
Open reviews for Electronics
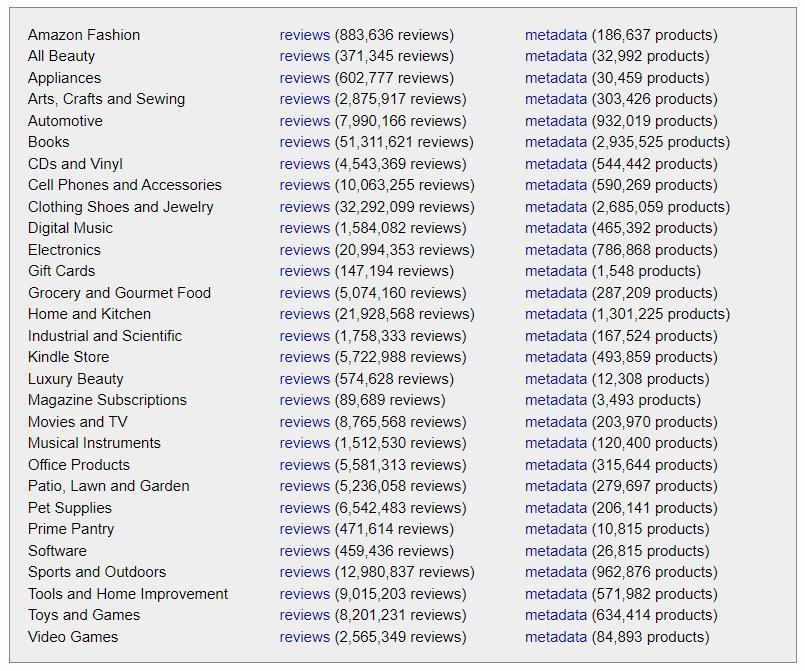pyautogui.click(x=304, y=250)
